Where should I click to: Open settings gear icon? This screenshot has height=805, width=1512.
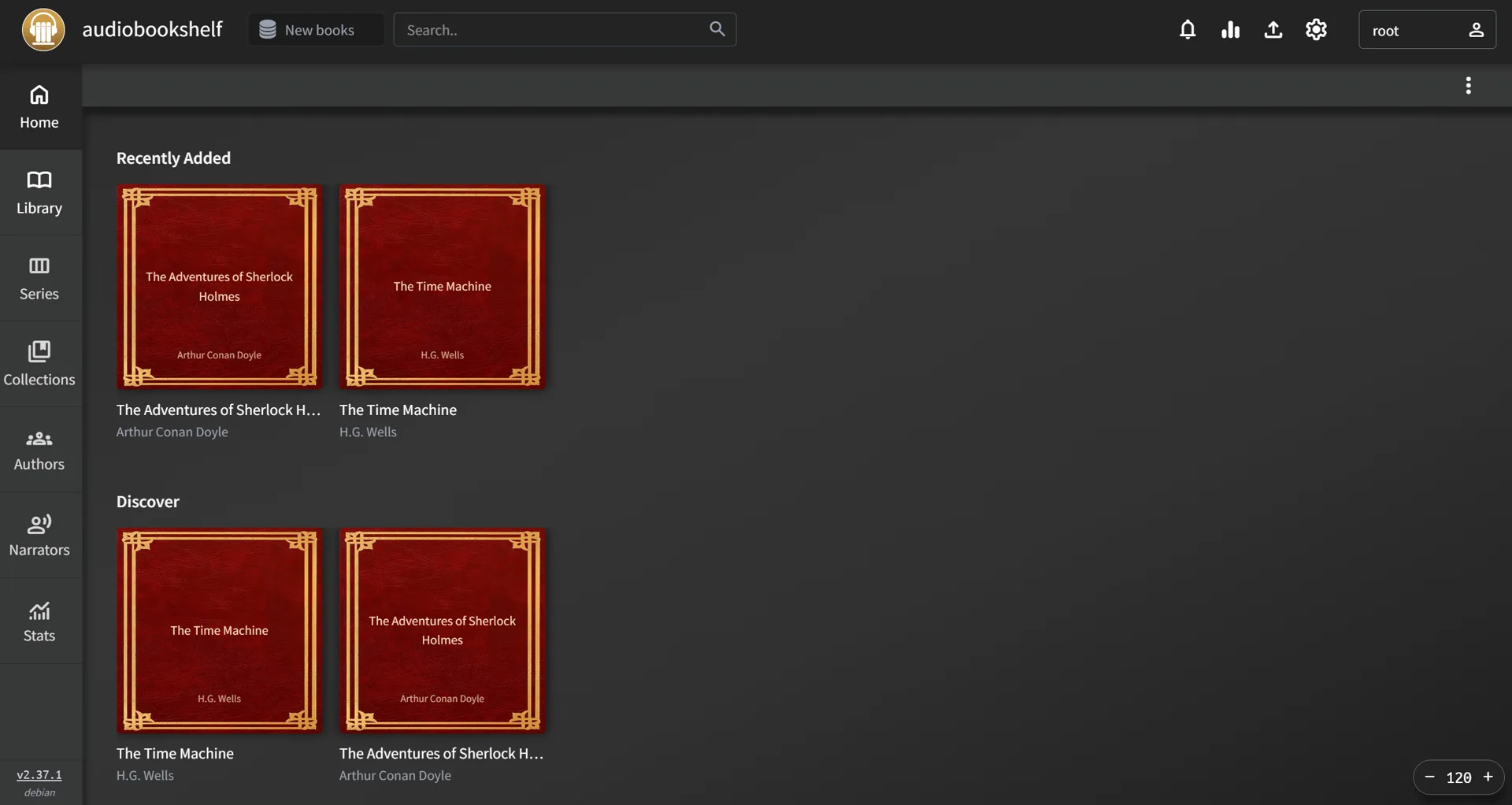click(x=1316, y=30)
